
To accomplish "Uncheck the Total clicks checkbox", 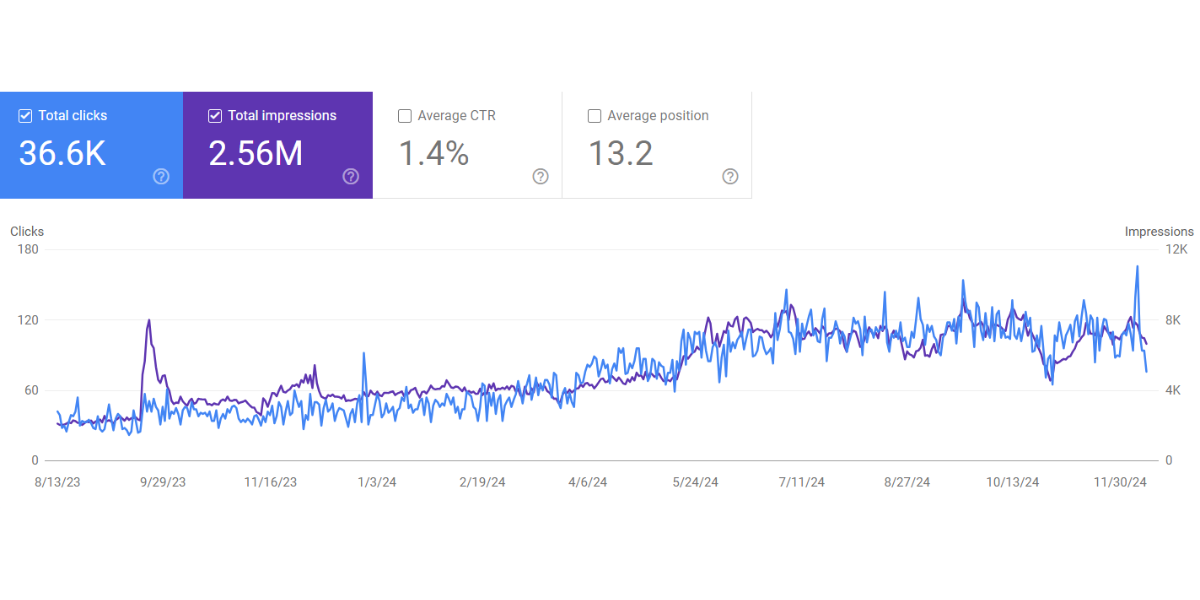I will pos(25,116).
